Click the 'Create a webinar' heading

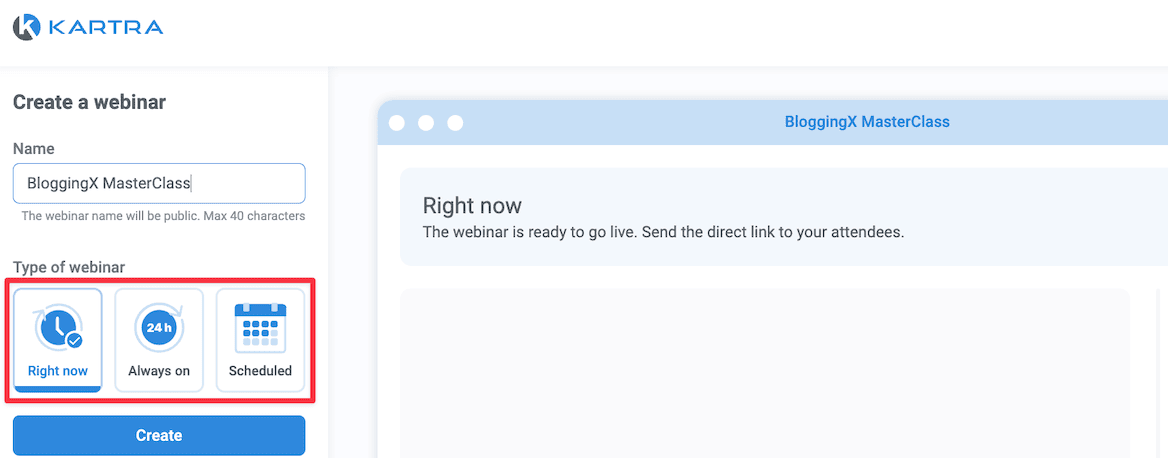pyautogui.click(x=89, y=102)
